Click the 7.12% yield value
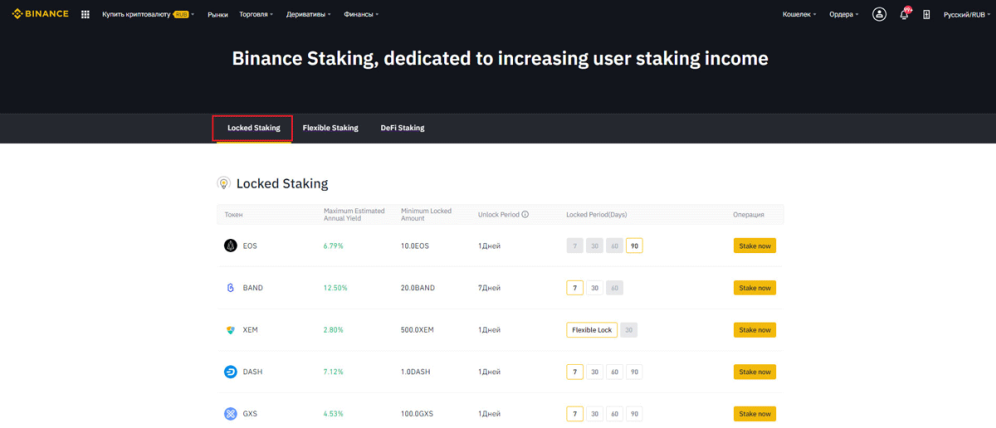Viewport: 996px width, 428px height. tap(333, 372)
